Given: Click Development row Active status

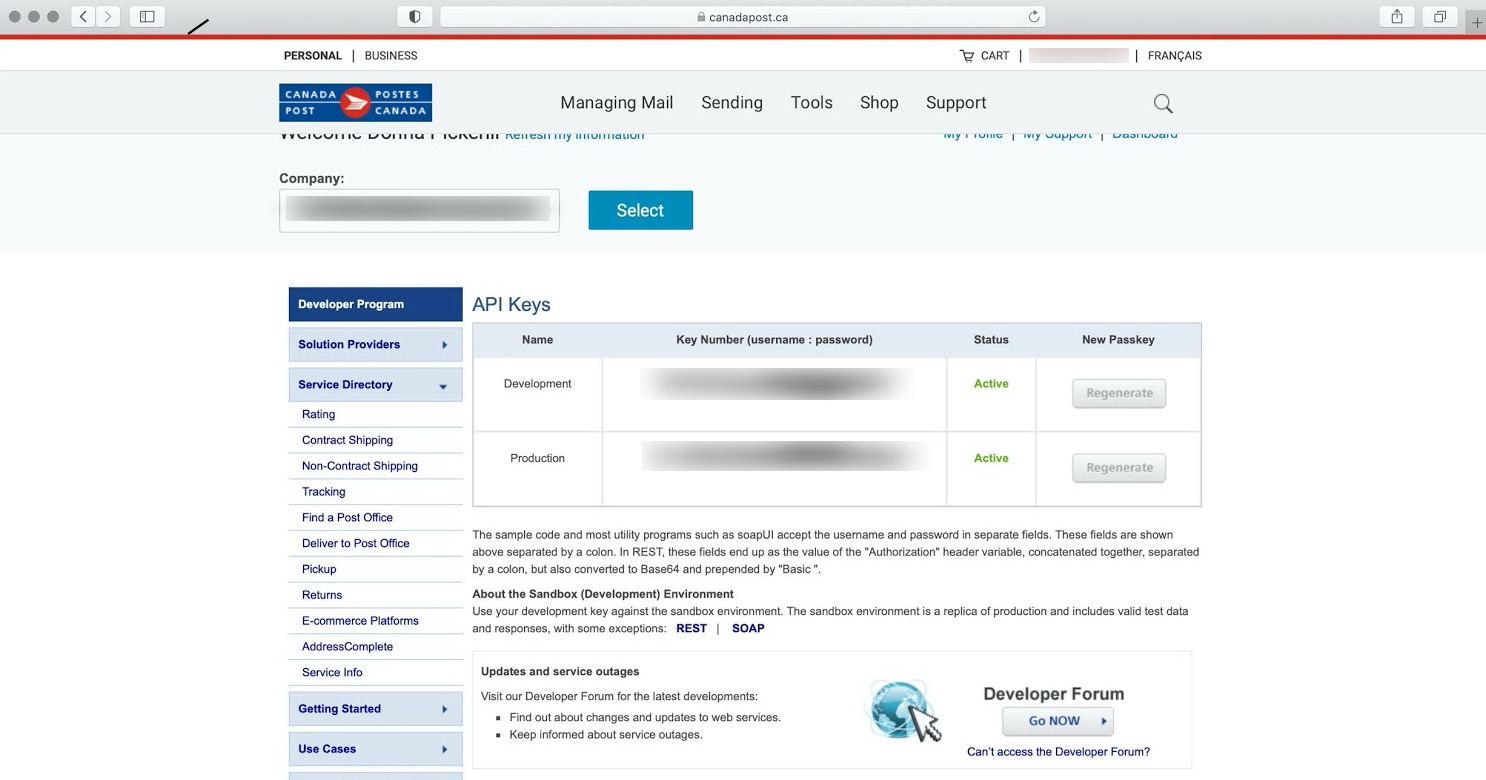Looking at the screenshot, I should (x=991, y=384).
